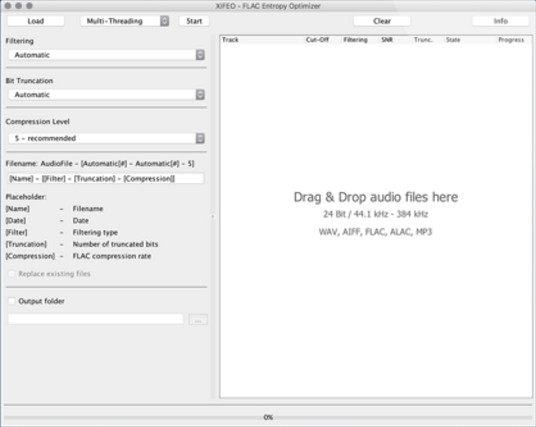This screenshot has width=536, height=427.
Task: Click the Track column header
Action: (230, 40)
